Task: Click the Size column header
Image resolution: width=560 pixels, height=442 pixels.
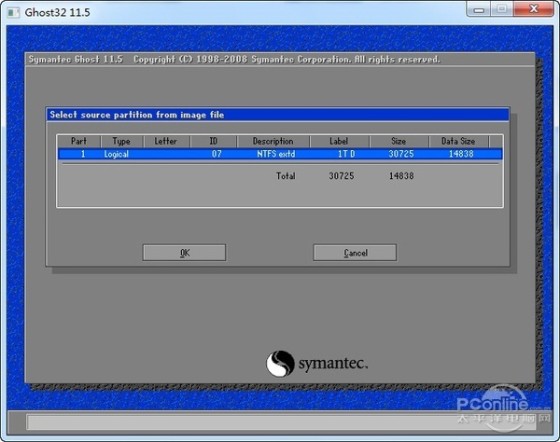Action: pos(399,141)
